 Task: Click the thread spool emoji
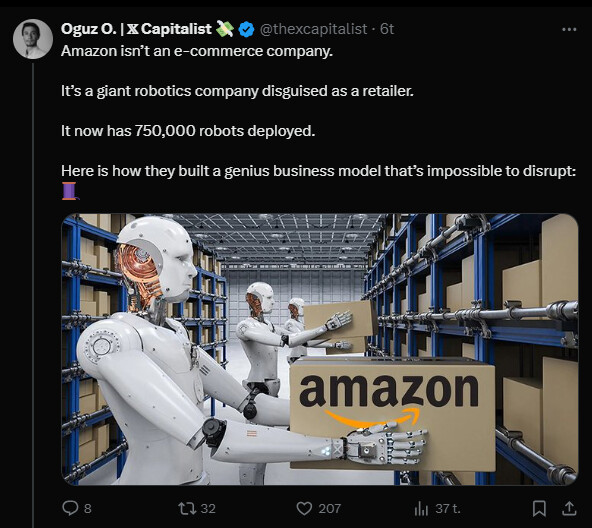point(69,191)
